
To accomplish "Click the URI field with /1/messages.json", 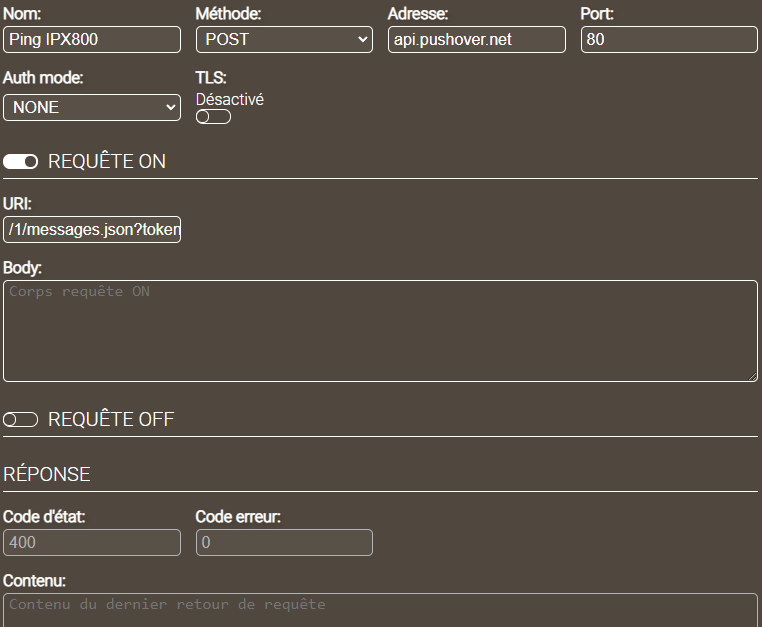I will tap(92, 230).
